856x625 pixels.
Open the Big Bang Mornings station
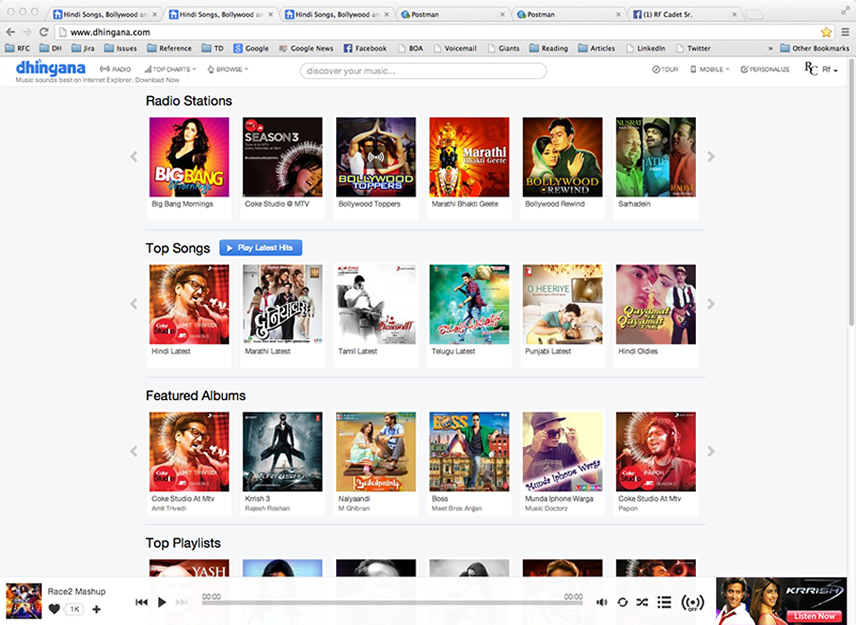[189, 157]
